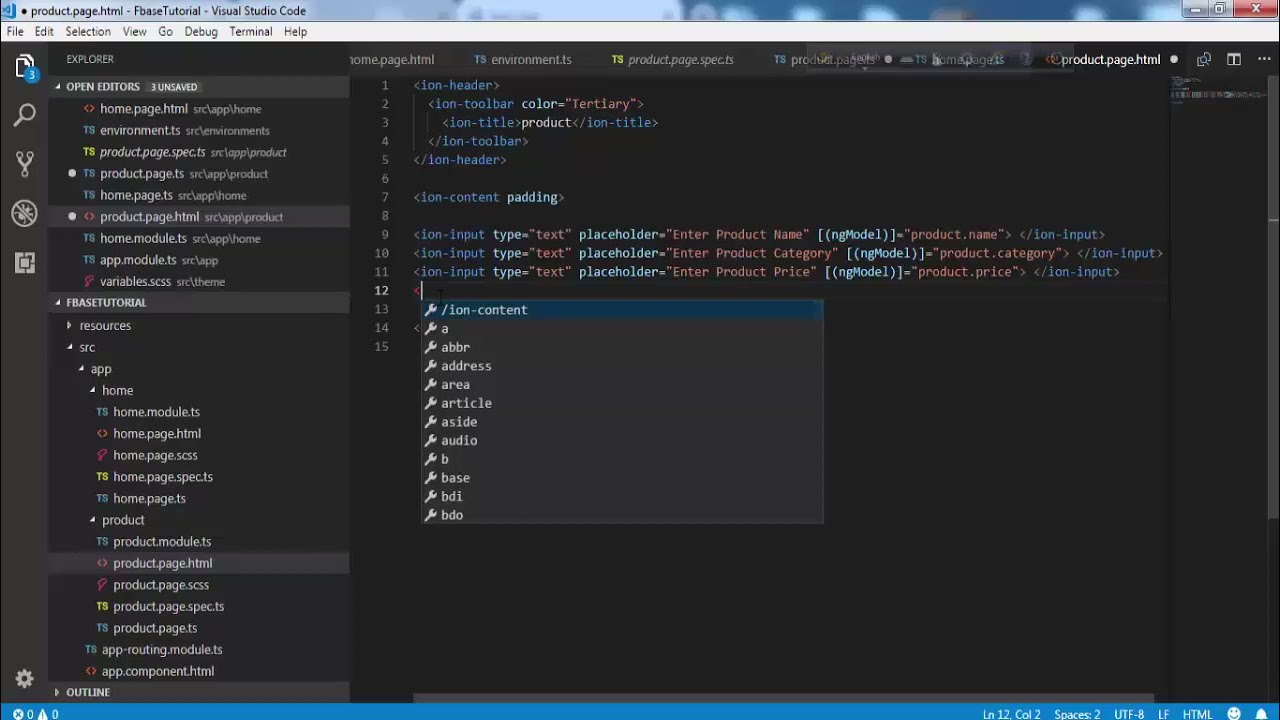Open the Selection menu
Image resolution: width=1280 pixels, height=720 pixels.
[88, 32]
